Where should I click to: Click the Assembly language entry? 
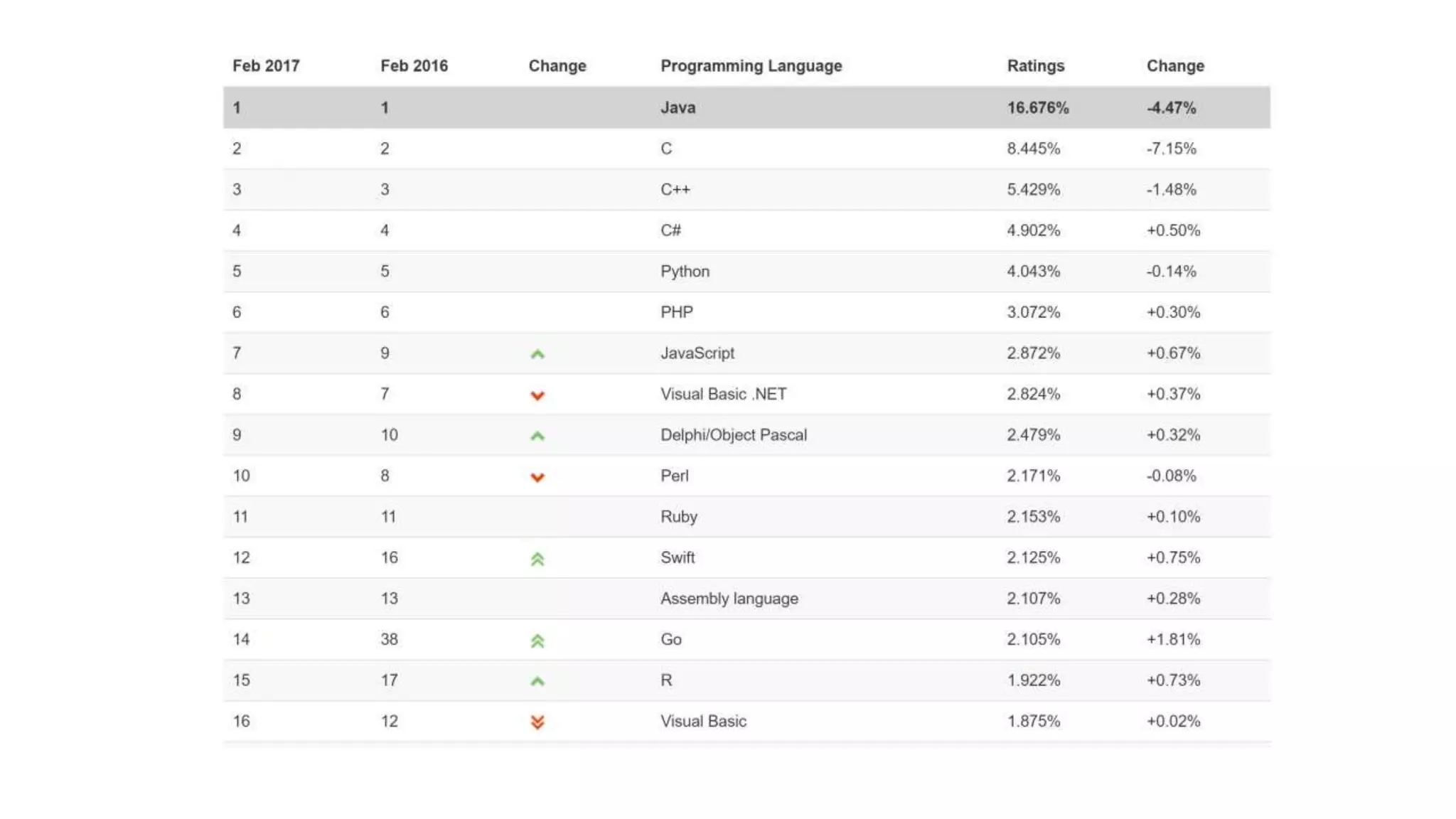click(x=729, y=599)
